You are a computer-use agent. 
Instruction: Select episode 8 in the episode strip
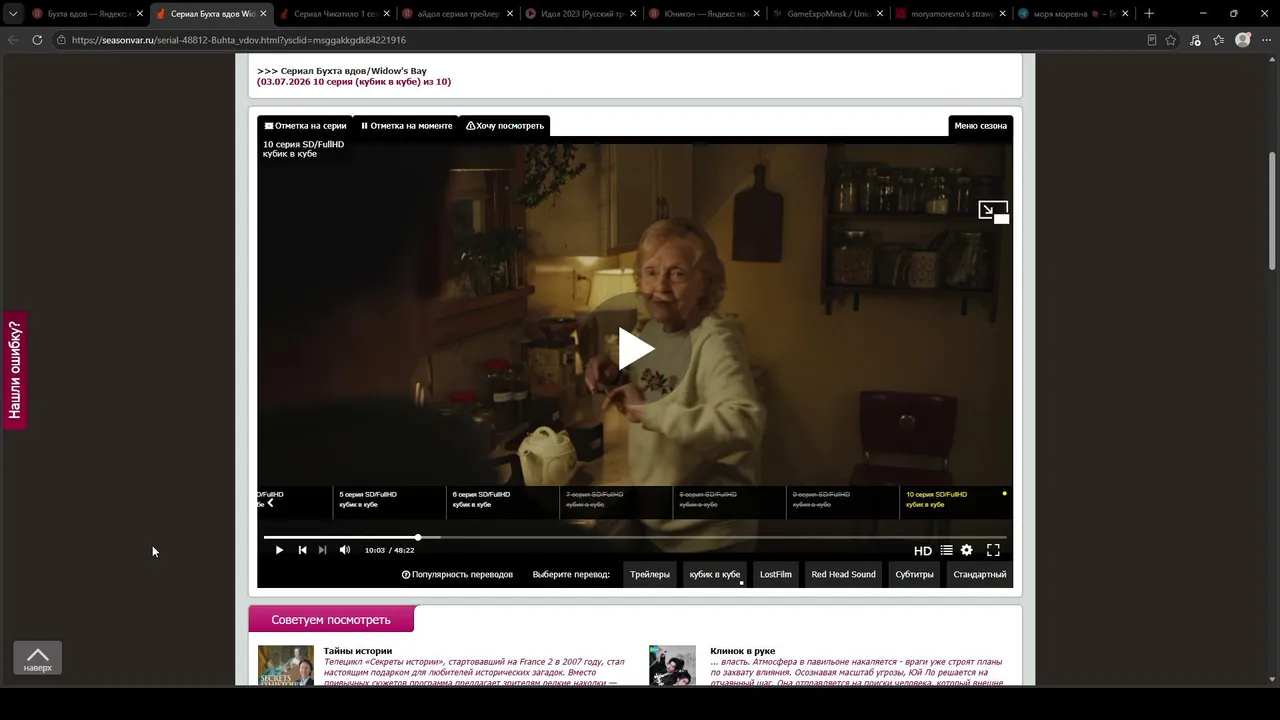pyautogui.click(x=729, y=502)
